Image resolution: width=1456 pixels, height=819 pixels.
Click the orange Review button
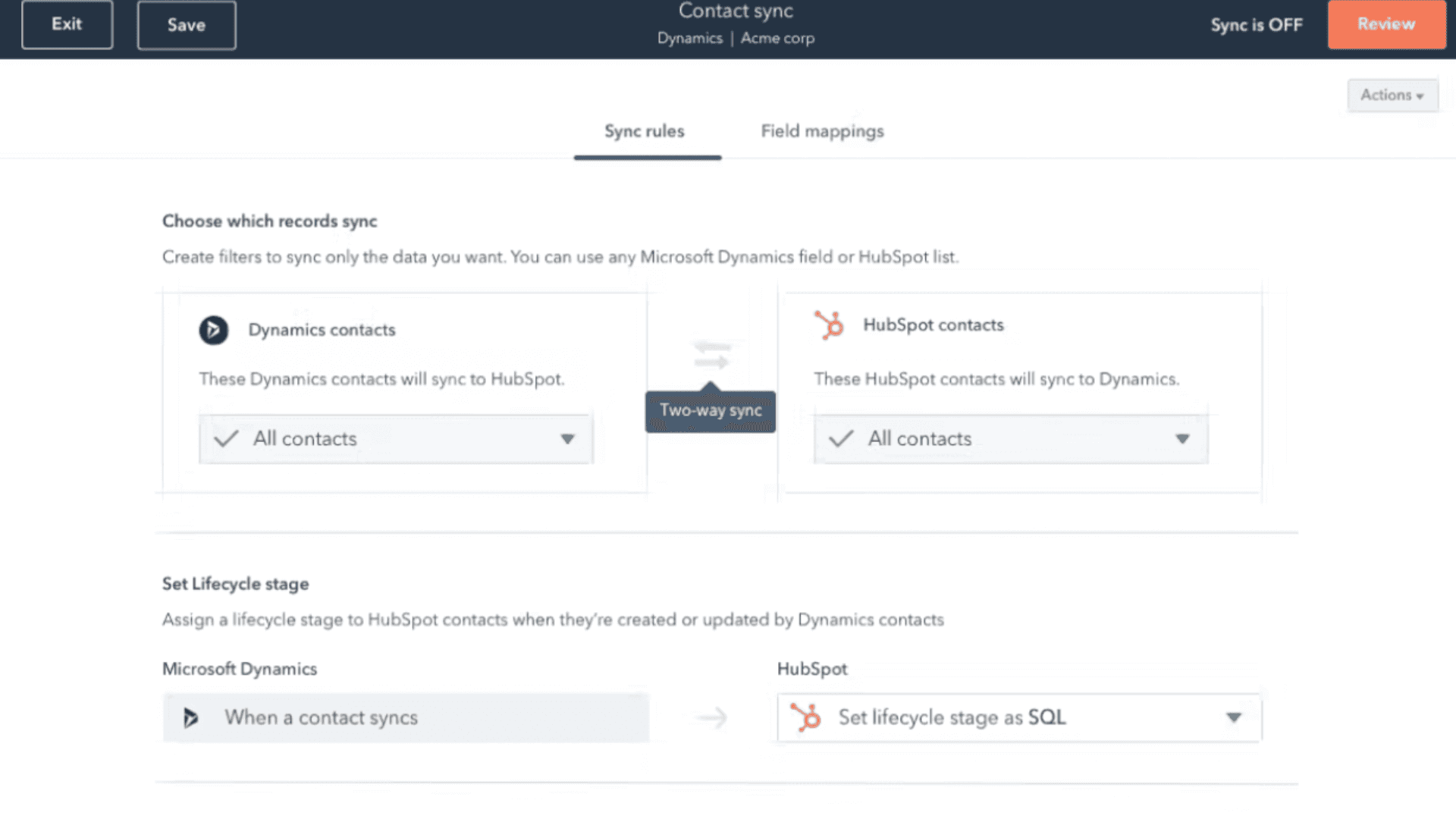(x=1386, y=24)
